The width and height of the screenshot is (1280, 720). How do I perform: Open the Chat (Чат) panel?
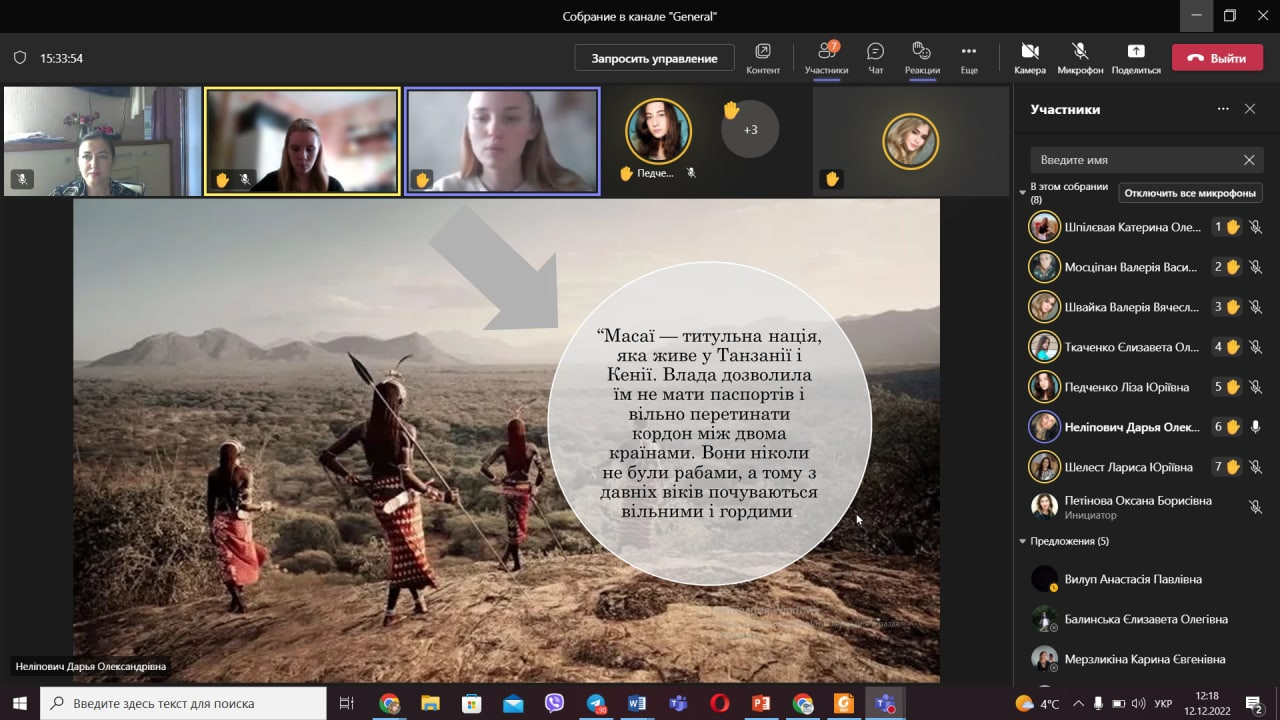point(875,52)
